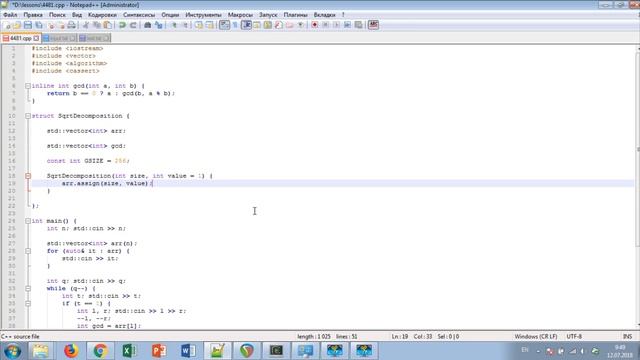Click the Paste toolbar icon

click(108, 25)
